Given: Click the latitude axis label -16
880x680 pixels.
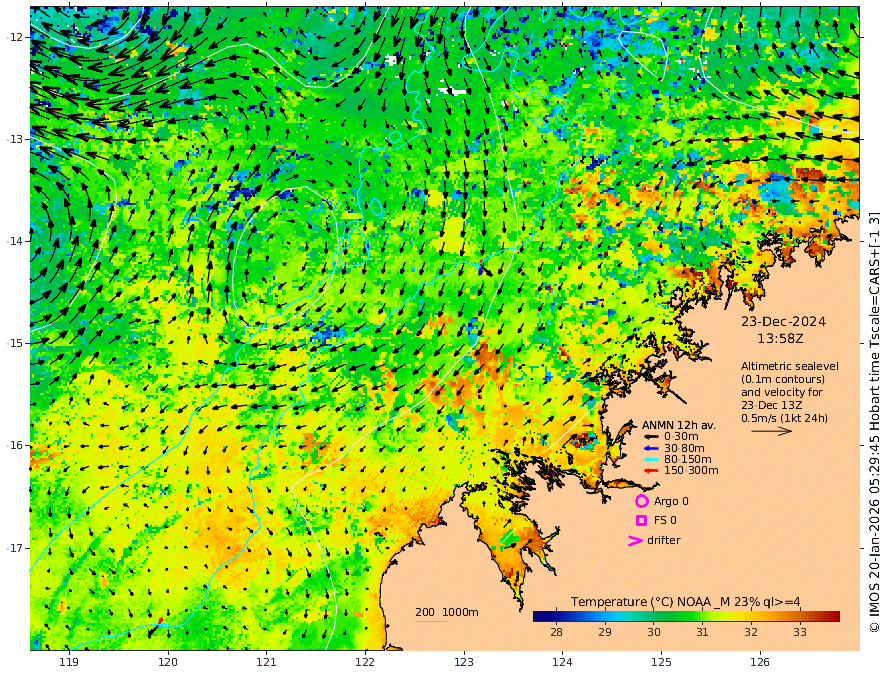Looking at the screenshot, I should [x=15, y=445].
